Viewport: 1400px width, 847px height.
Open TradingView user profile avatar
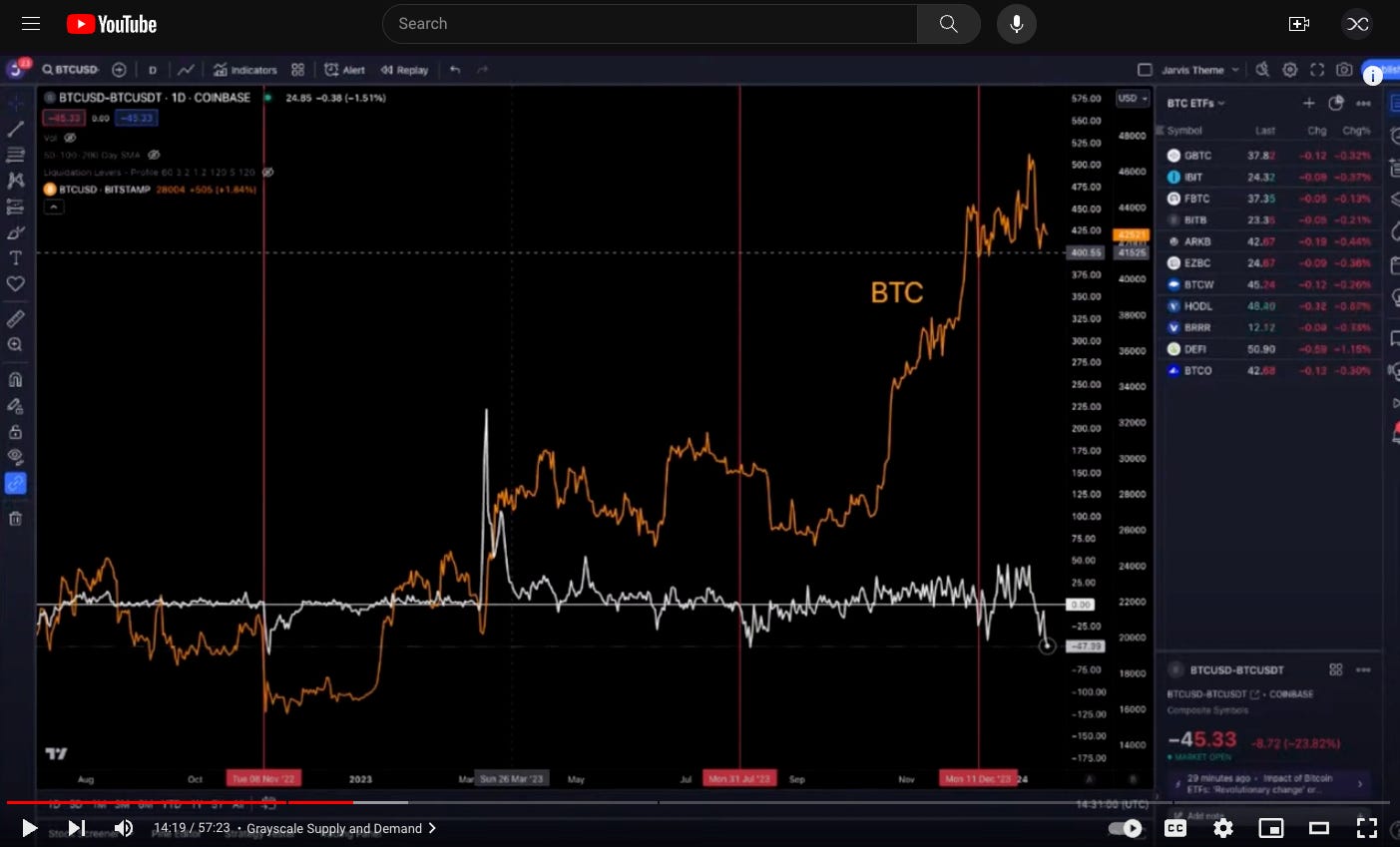coord(17,69)
